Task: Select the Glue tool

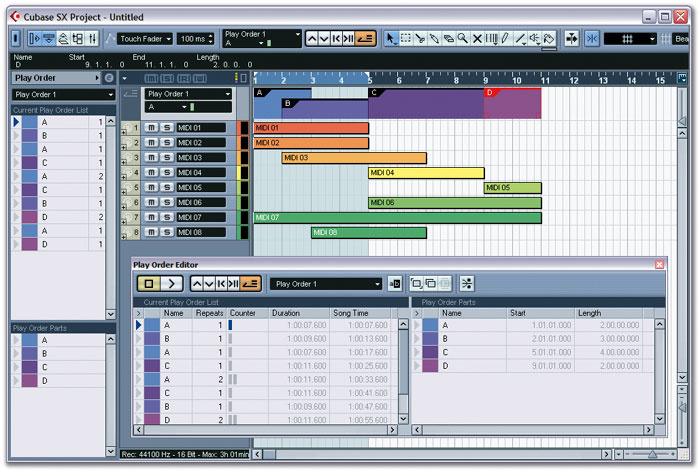Action: point(434,39)
